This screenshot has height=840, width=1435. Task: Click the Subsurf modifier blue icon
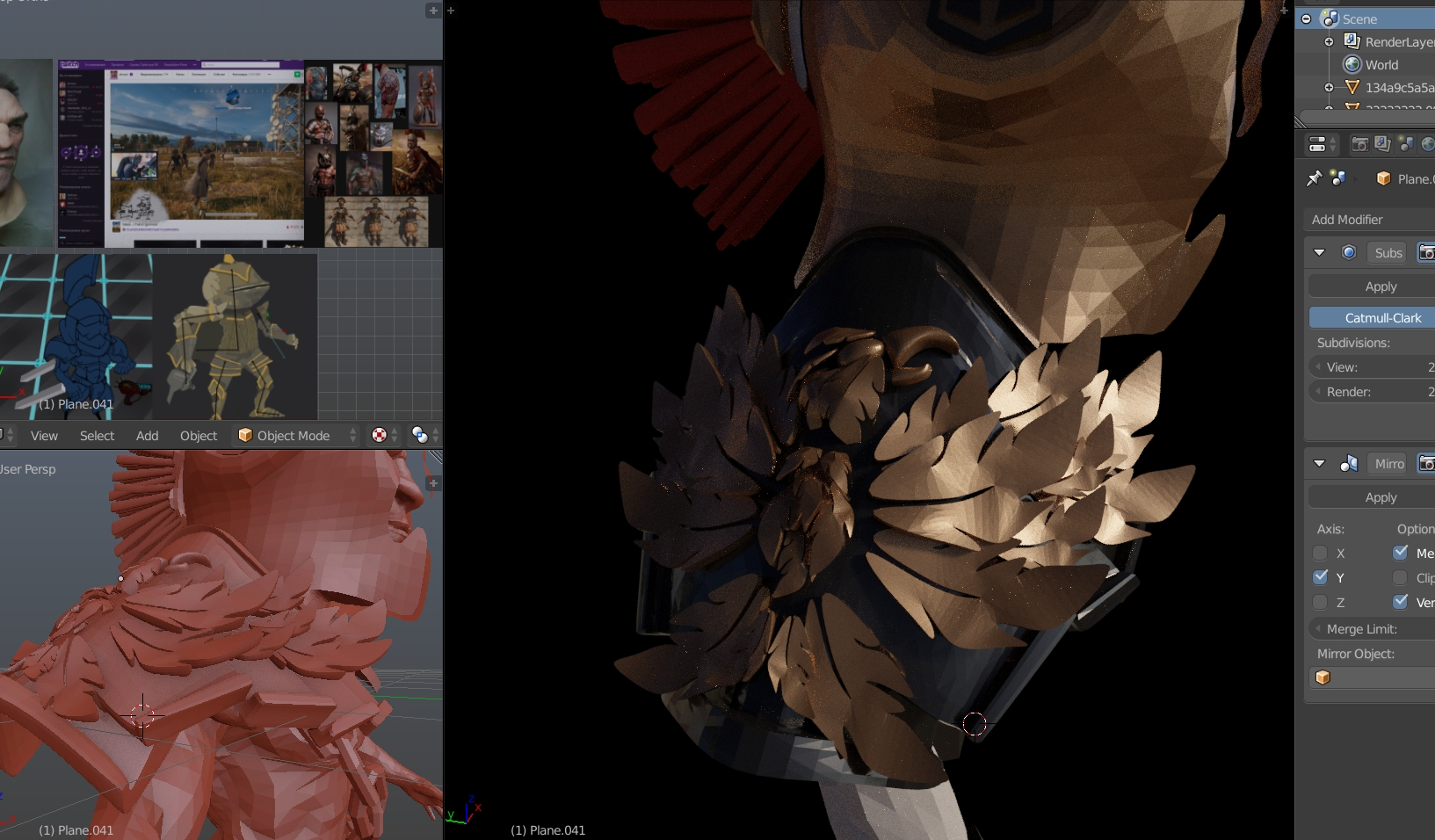point(1349,252)
